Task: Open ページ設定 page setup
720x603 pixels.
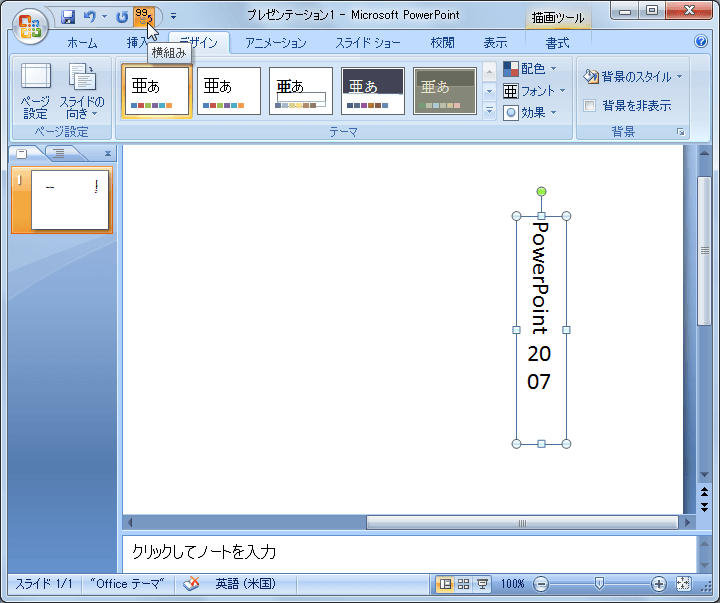Action: pos(35,91)
